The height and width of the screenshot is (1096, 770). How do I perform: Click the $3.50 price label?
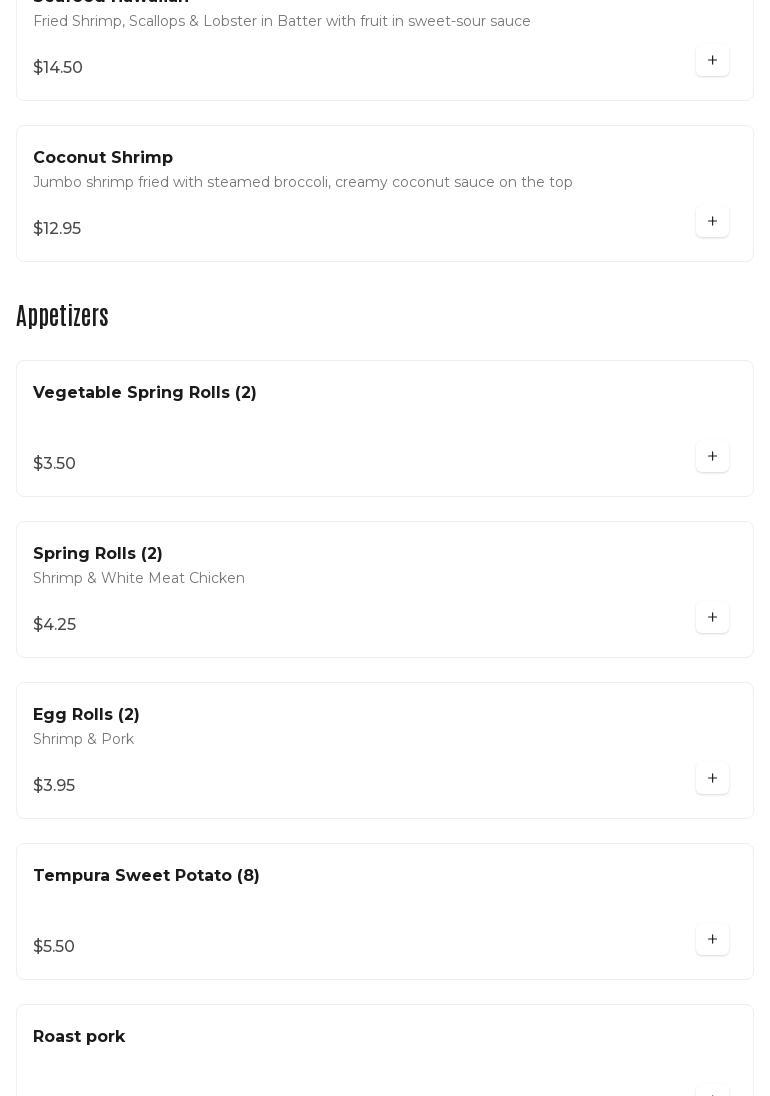pyautogui.click(x=54, y=464)
